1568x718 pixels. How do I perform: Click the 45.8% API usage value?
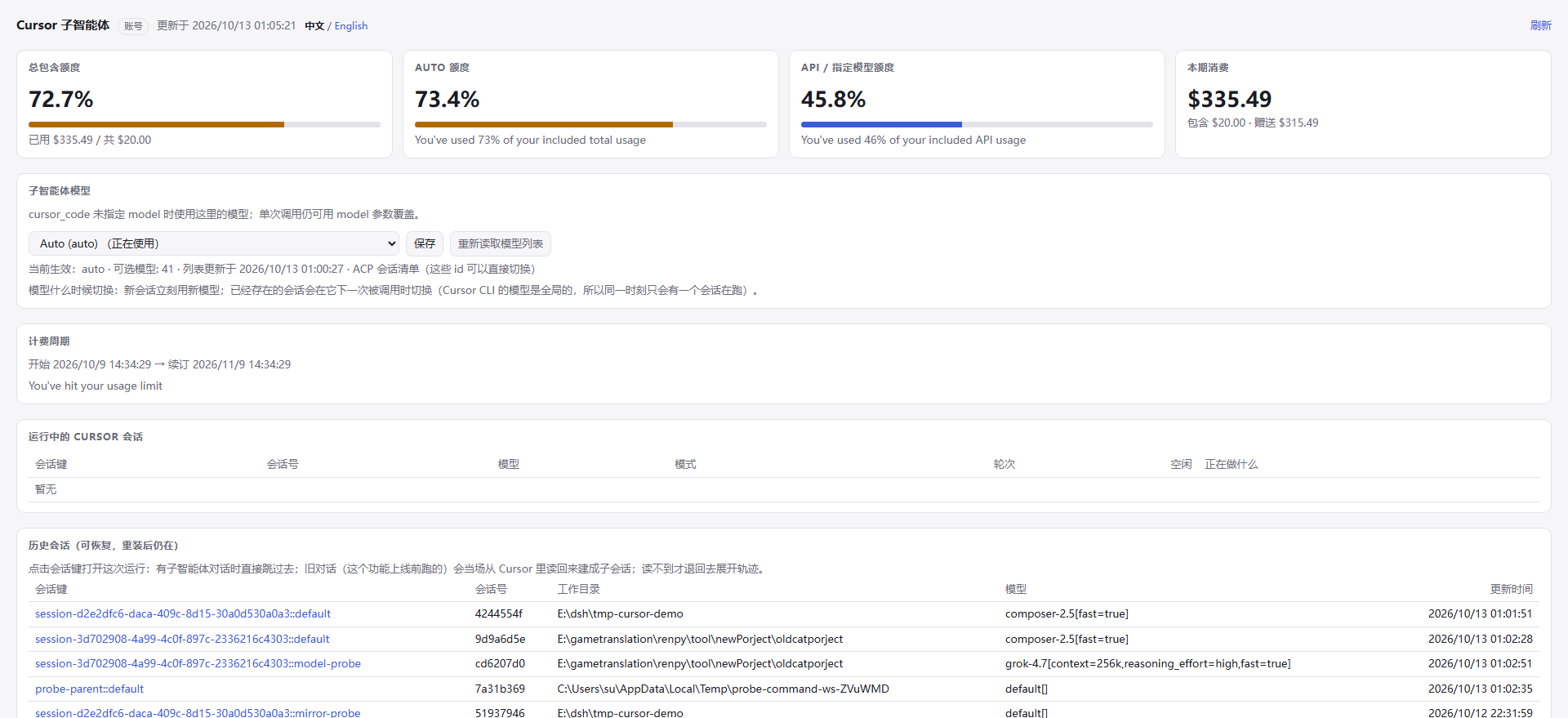click(834, 99)
